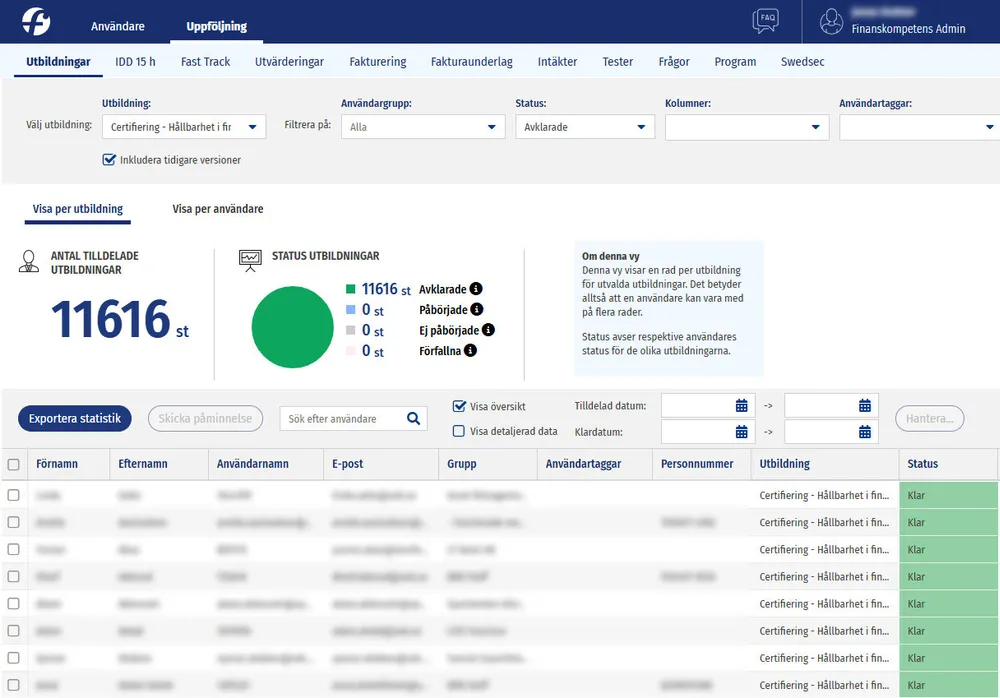Click the green status pie chart
This screenshot has height=698, width=1000.
[293, 327]
